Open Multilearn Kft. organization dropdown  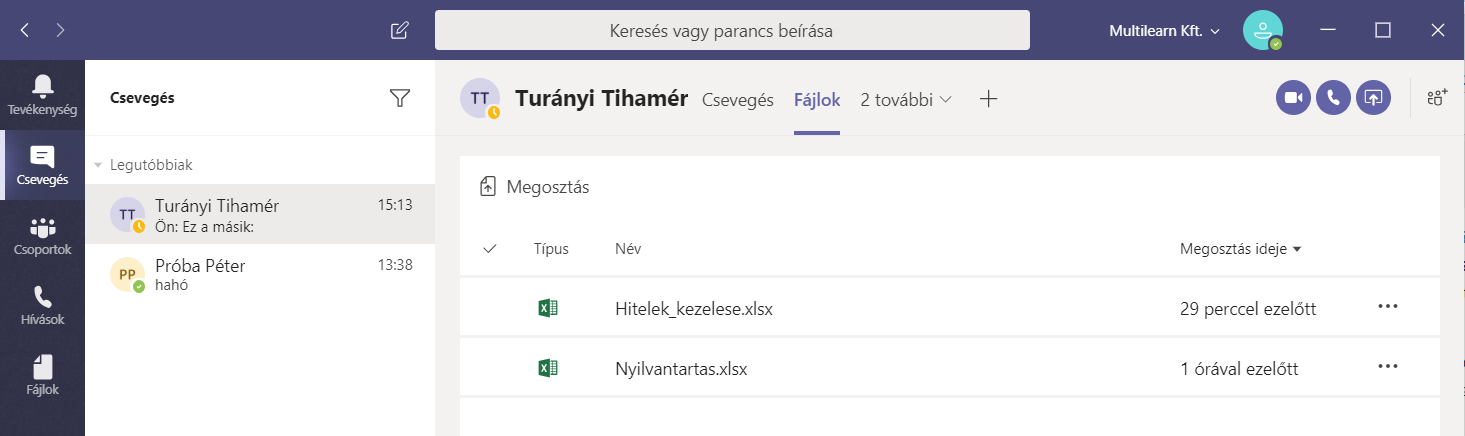(x=1164, y=31)
